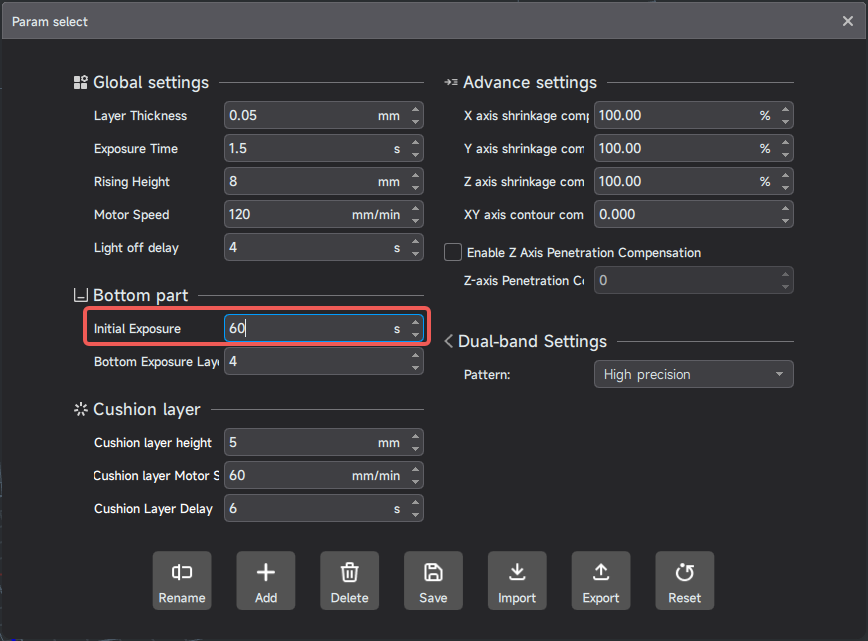The image size is (868, 641).
Task: Increase Layer Thickness with up arrow
Action: [416, 110]
